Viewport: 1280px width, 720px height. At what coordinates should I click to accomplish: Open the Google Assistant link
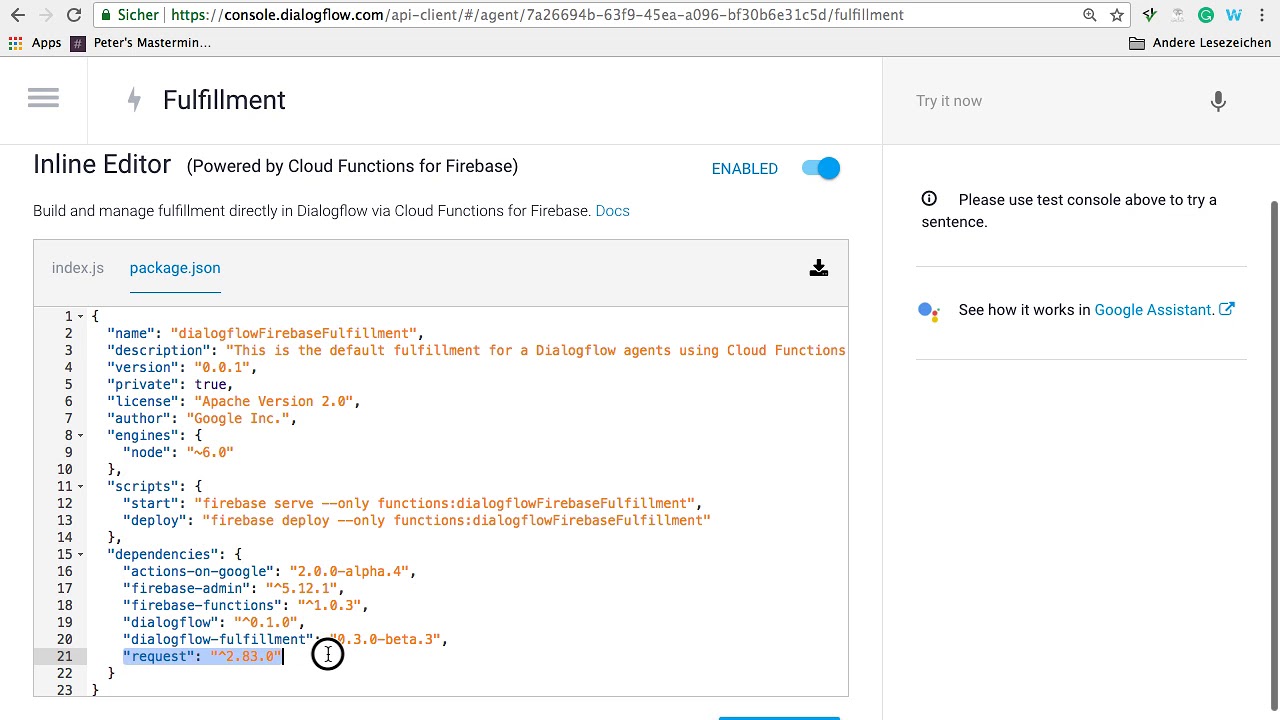click(1153, 310)
